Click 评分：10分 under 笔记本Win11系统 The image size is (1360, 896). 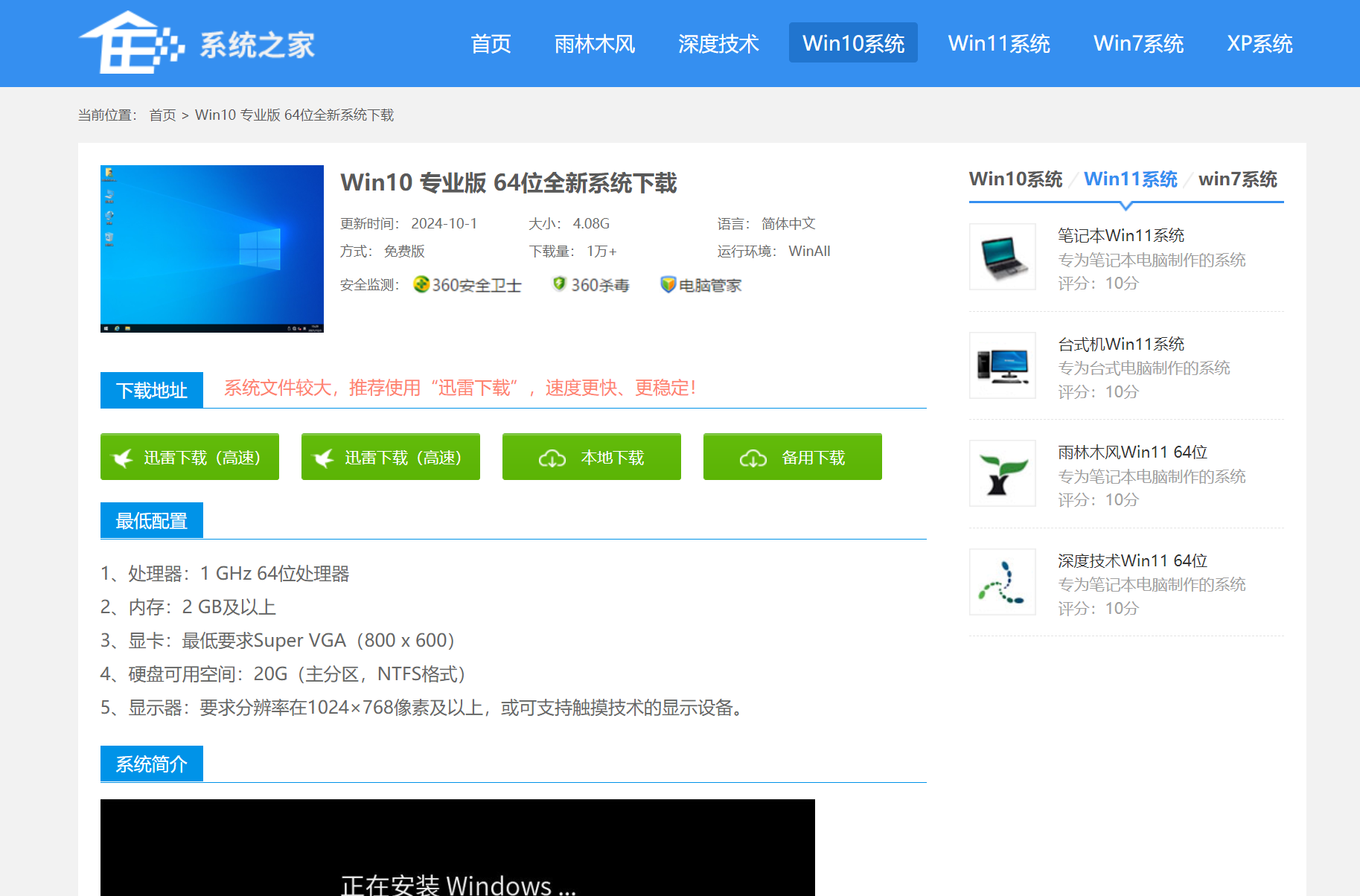point(1098,284)
